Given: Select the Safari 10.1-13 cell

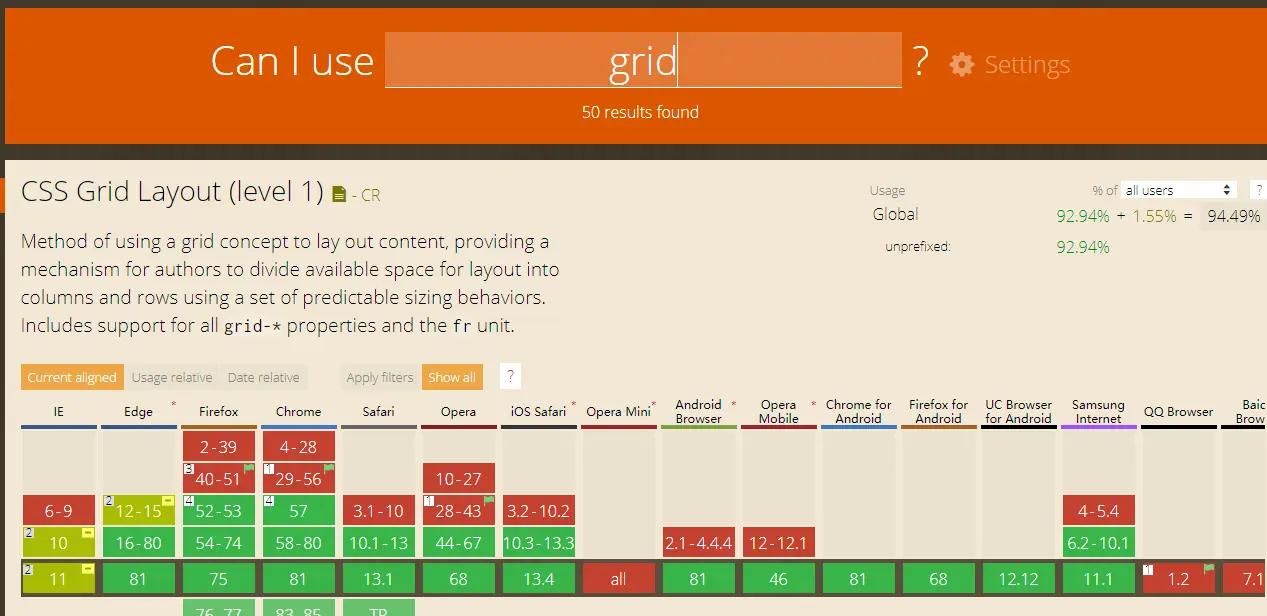Looking at the screenshot, I should click(x=379, y=542).
